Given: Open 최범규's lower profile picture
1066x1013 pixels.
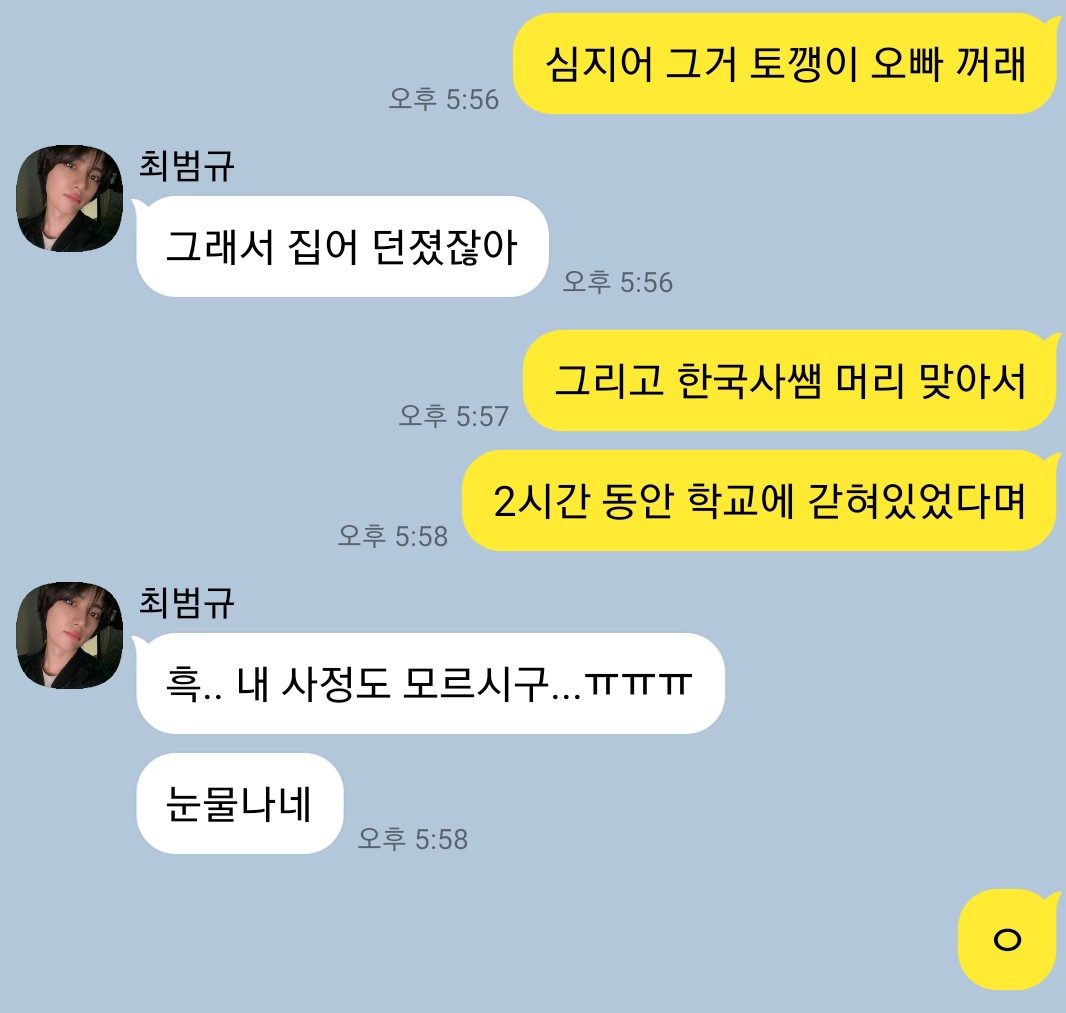Looking at the screenshot, I should coord(69,635).
